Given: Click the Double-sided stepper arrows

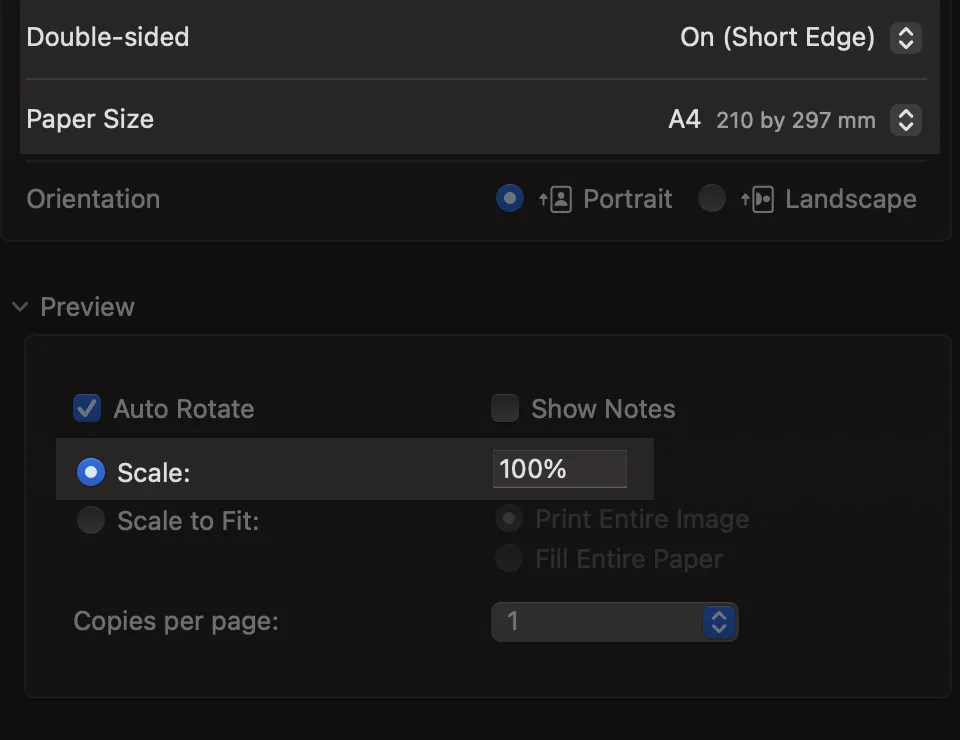Looking at the screenshot, I should (x=906, y=38).
